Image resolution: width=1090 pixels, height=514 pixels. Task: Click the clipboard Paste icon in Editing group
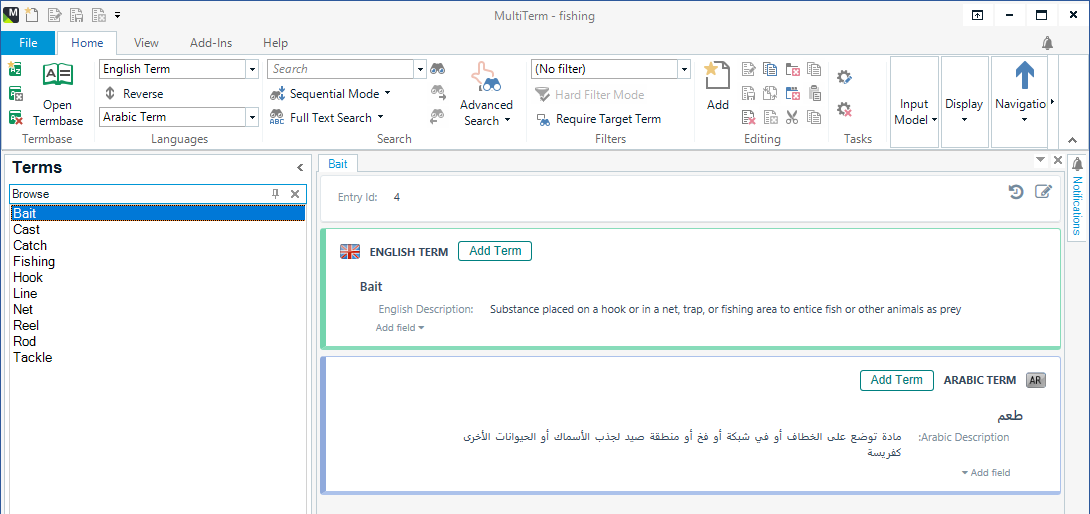point(814,93)
